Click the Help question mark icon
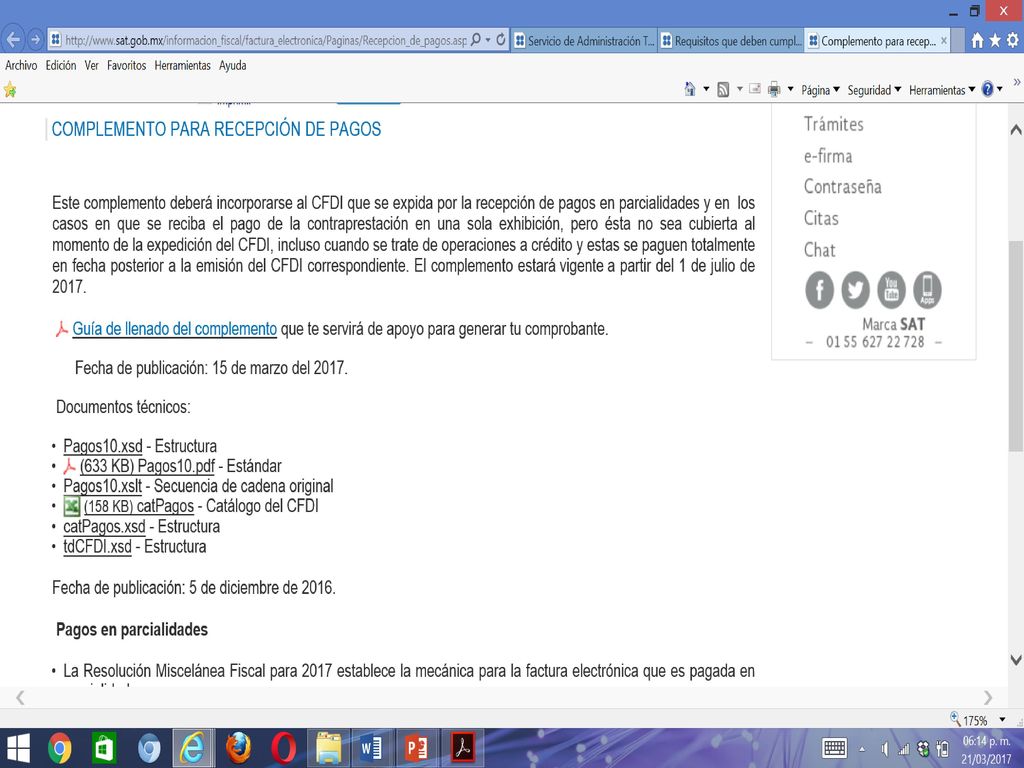The height and width of the screenshot is (768, 1024). coord(987,89)
